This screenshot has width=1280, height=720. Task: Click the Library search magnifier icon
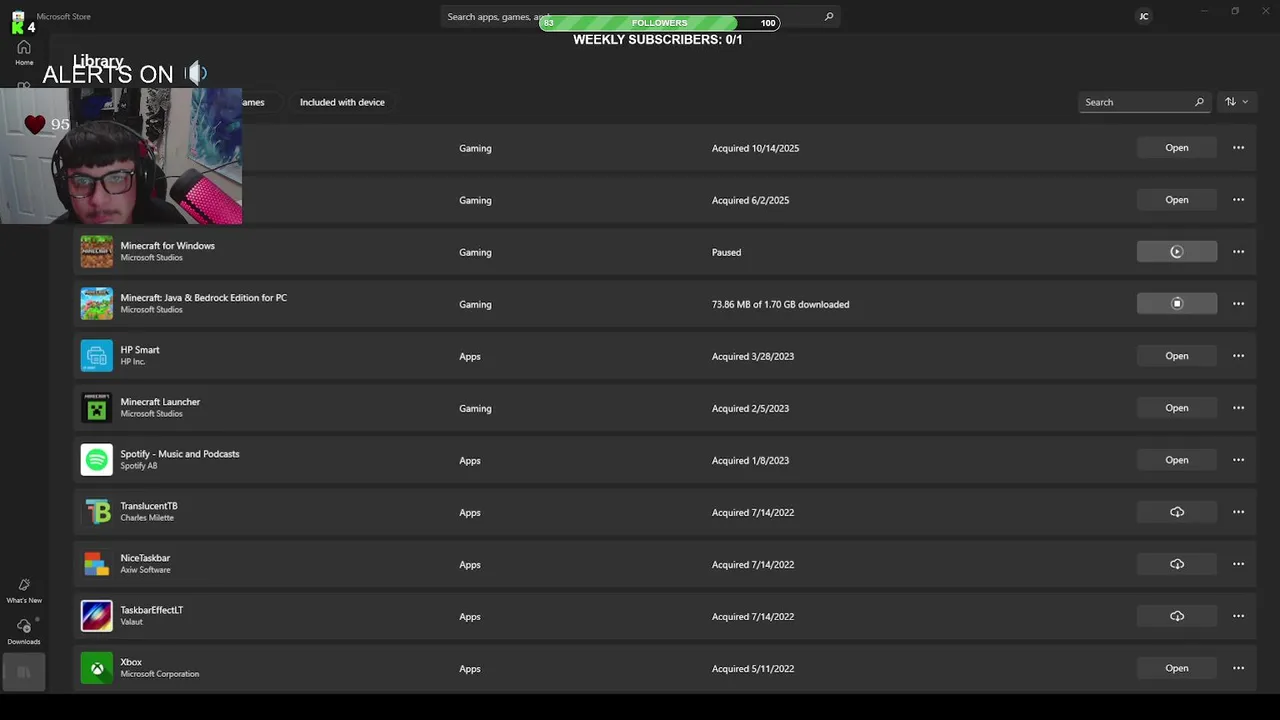[1199, 102]
